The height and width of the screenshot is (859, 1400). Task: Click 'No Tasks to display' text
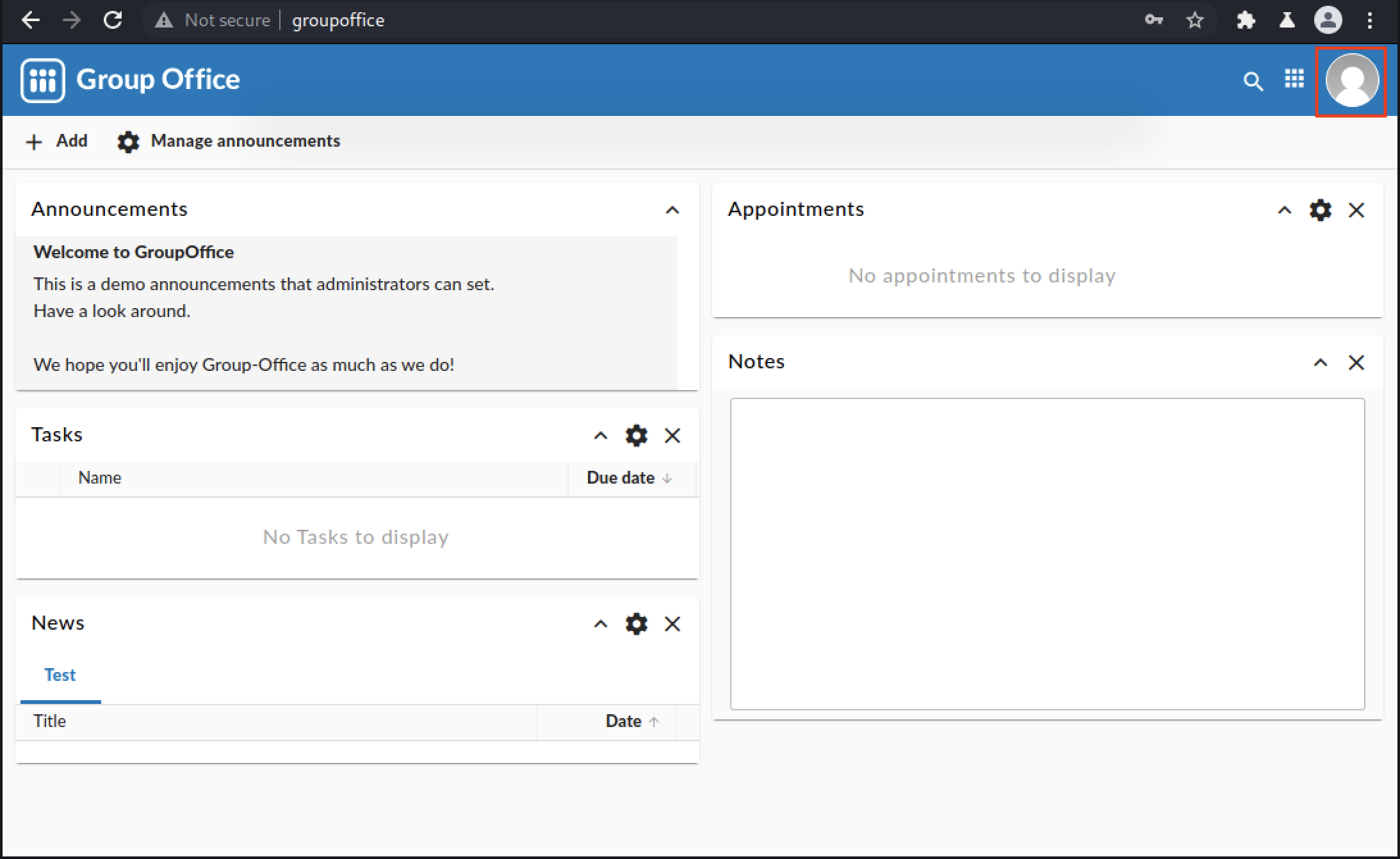(355, 537)
